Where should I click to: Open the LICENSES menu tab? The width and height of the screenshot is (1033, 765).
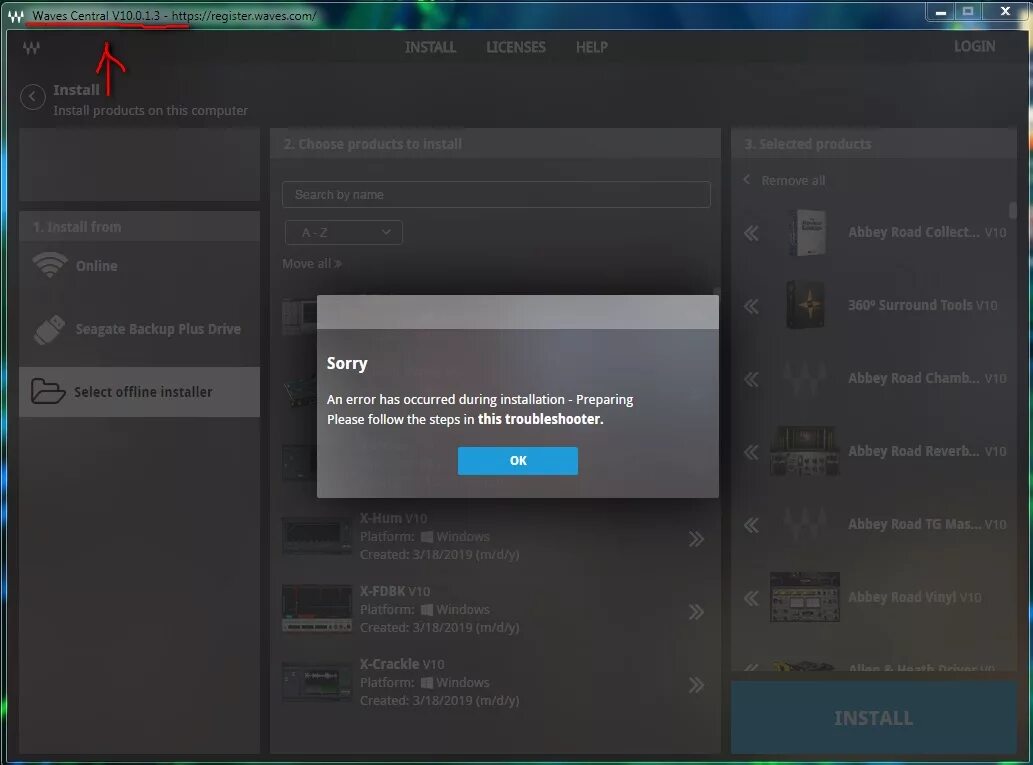point(516,47)
